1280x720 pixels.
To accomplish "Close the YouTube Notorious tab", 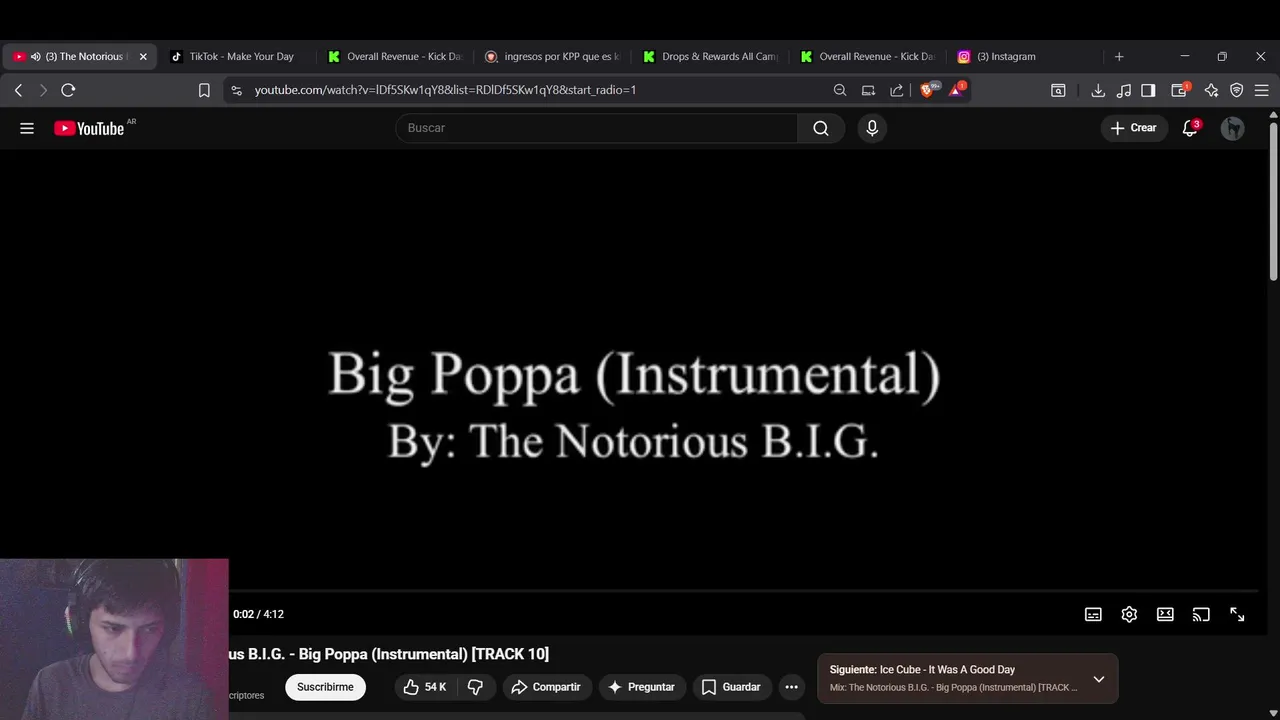I will 143,57.
